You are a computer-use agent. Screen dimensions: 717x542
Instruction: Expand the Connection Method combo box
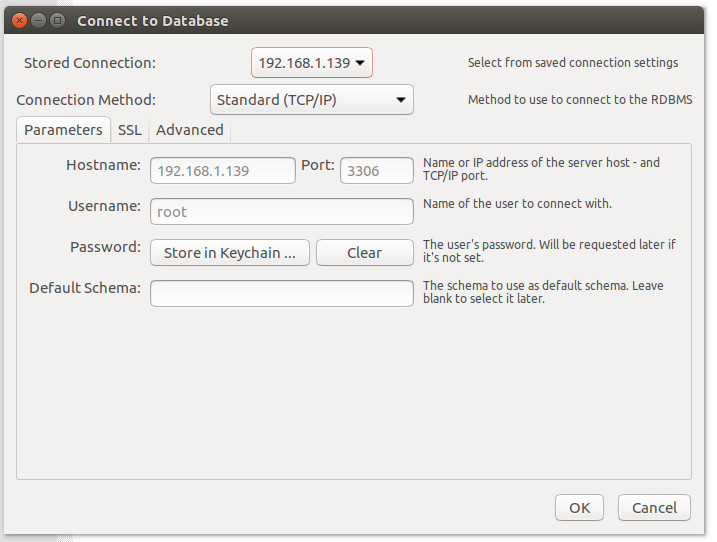[311, 100]
